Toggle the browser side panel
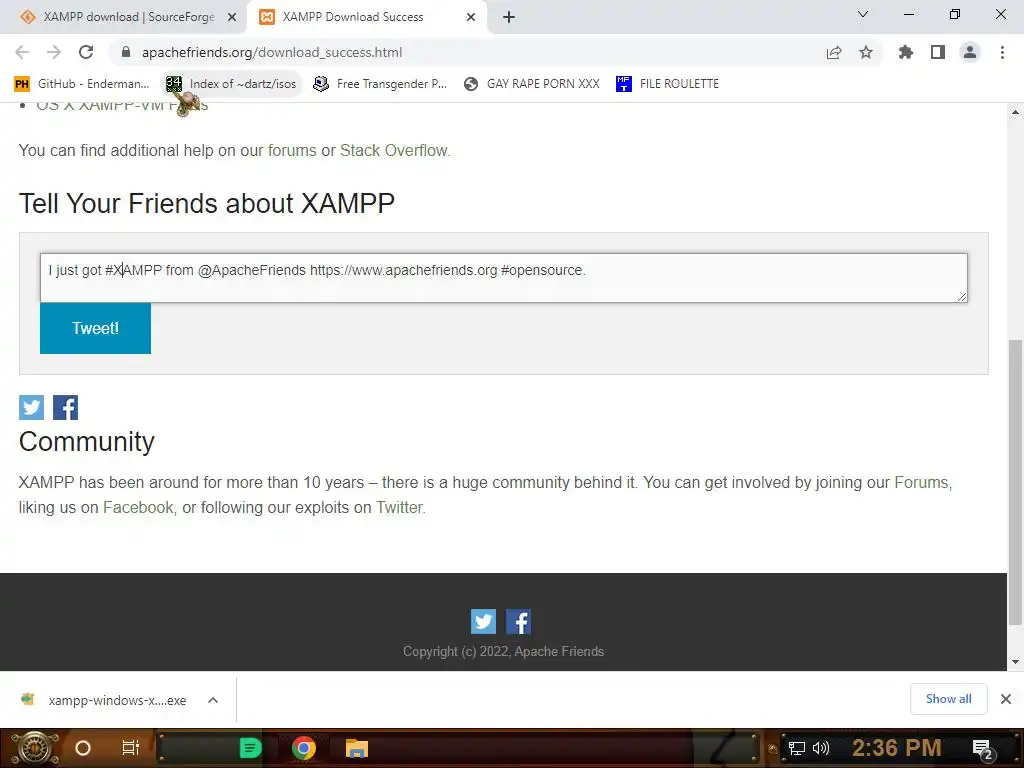The image size is (1024, 768). click(x=938, y=52)
